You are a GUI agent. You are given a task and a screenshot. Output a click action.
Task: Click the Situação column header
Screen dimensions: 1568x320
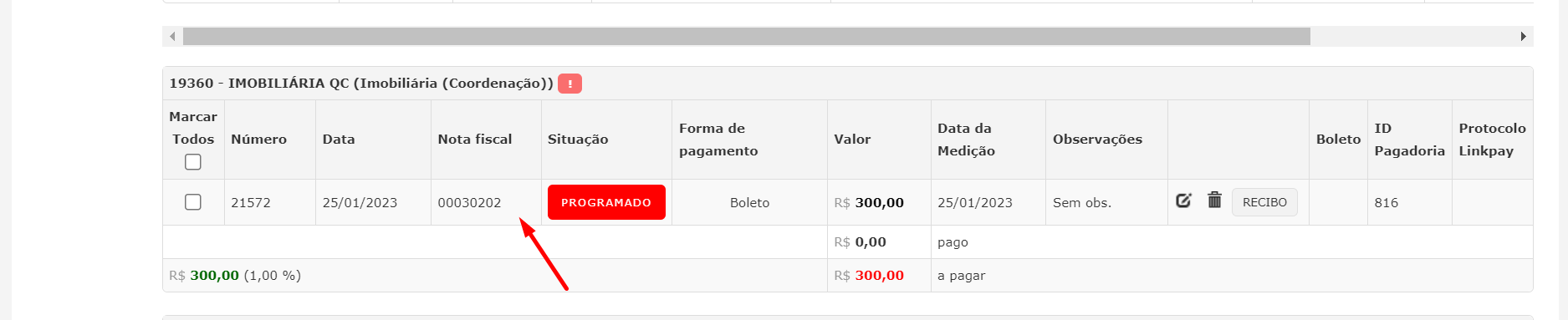(578, 140)
